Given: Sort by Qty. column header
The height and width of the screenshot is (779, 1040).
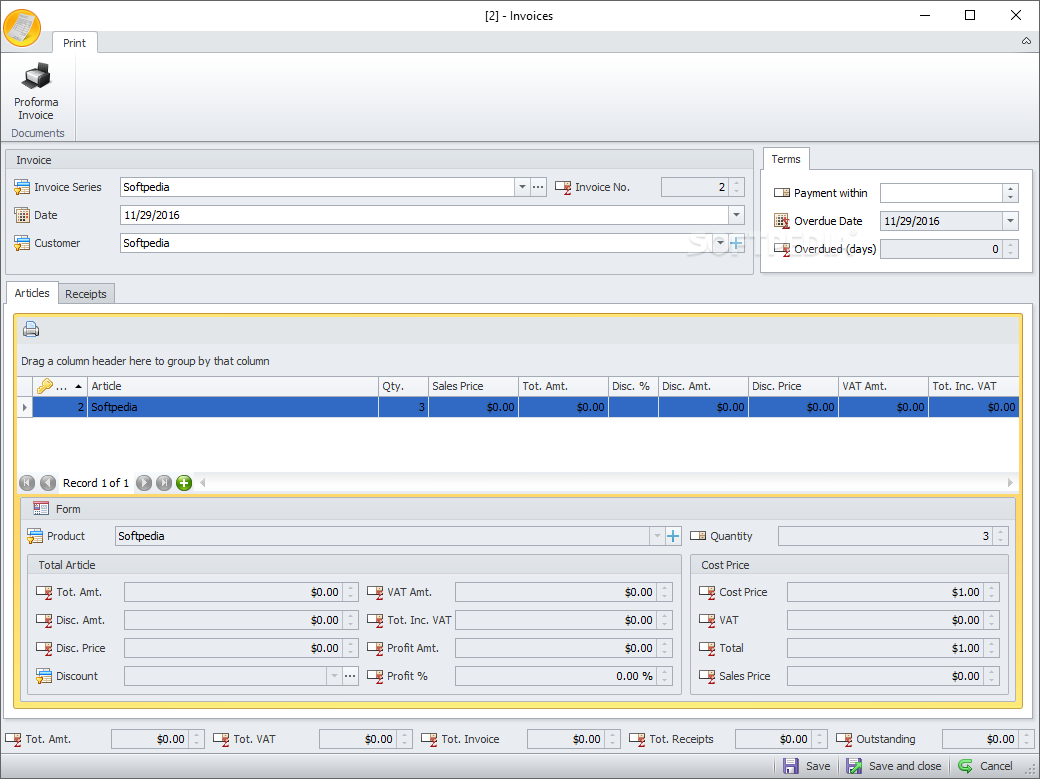Looking at the screenshot, I should (403, 386).
